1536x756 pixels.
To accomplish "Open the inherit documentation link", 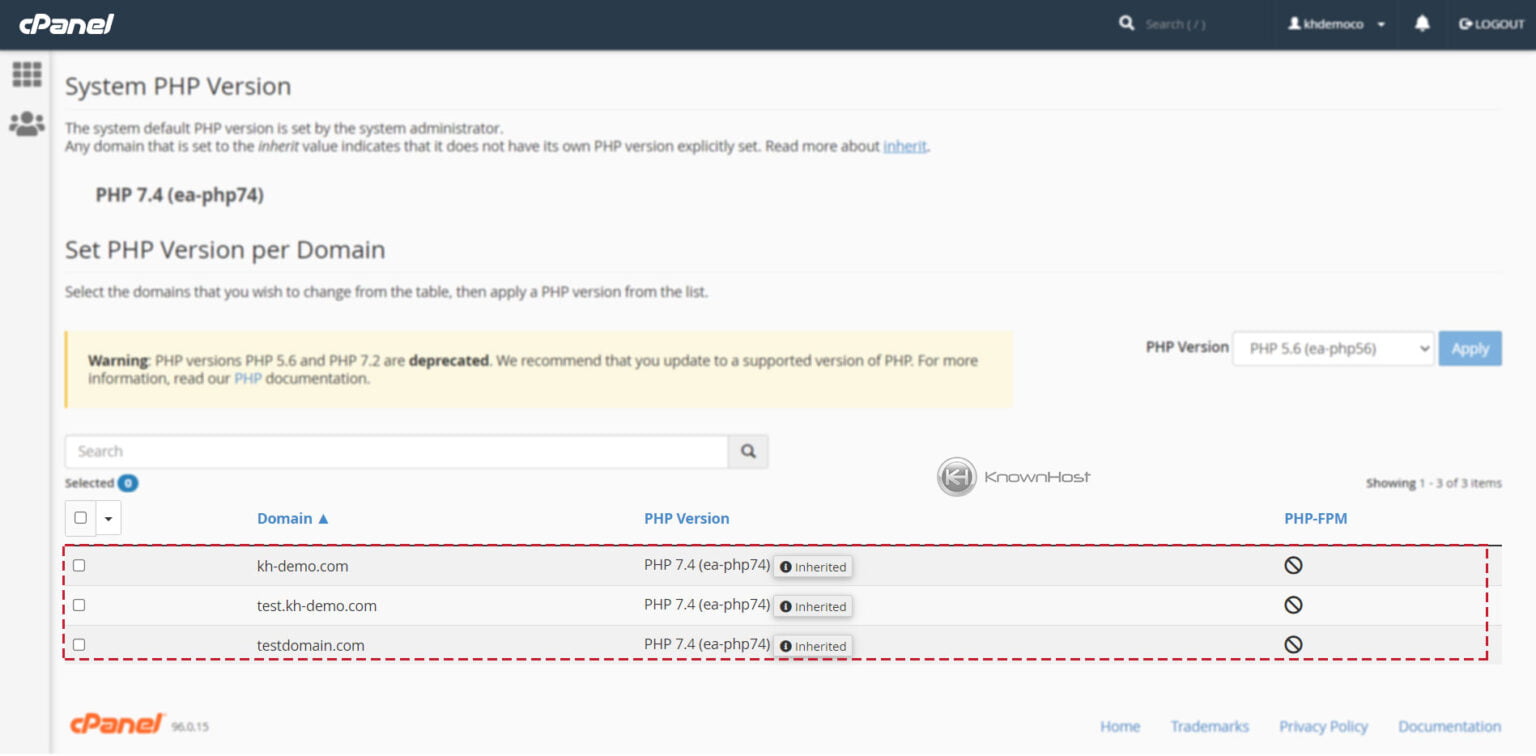I will coord(903,146).
